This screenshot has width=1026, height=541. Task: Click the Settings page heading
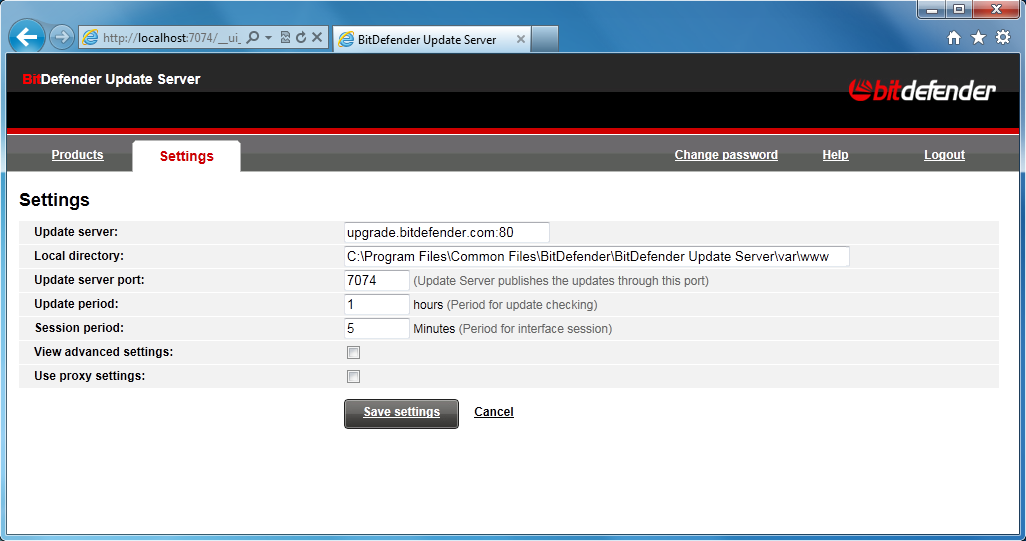(x=54, y=200)
